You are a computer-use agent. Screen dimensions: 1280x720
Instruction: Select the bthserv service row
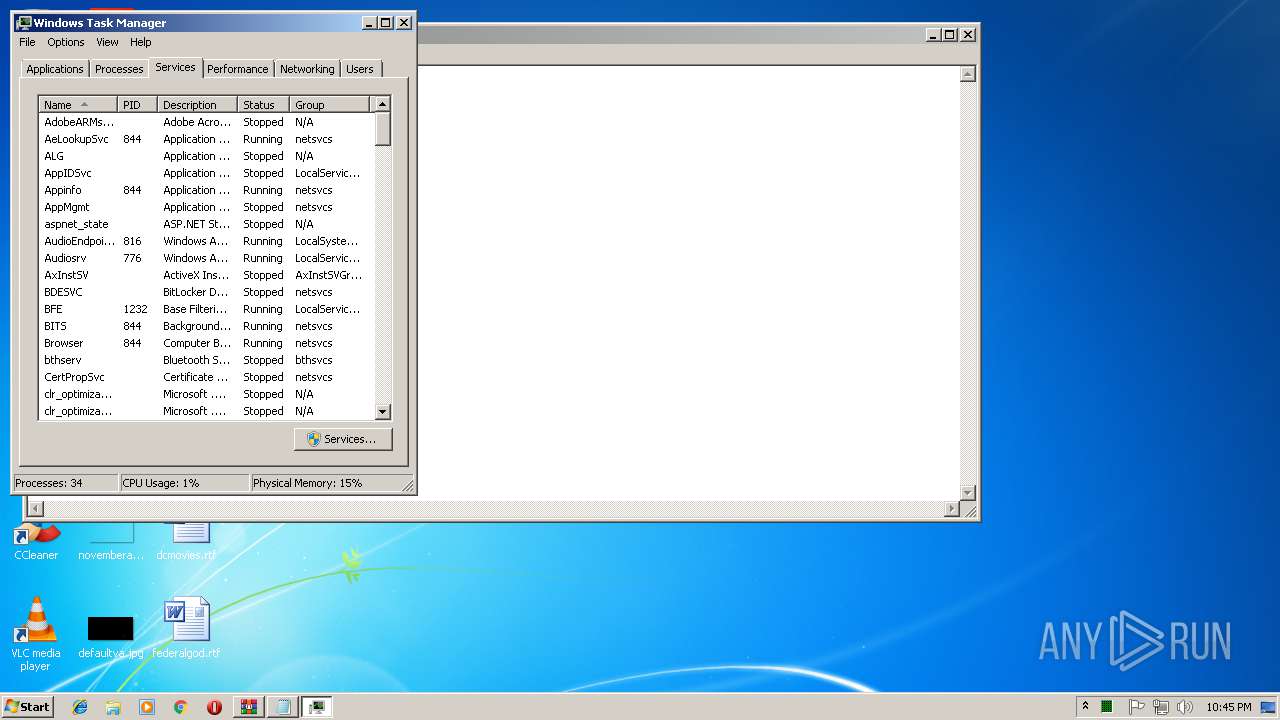tap(206, 360)
